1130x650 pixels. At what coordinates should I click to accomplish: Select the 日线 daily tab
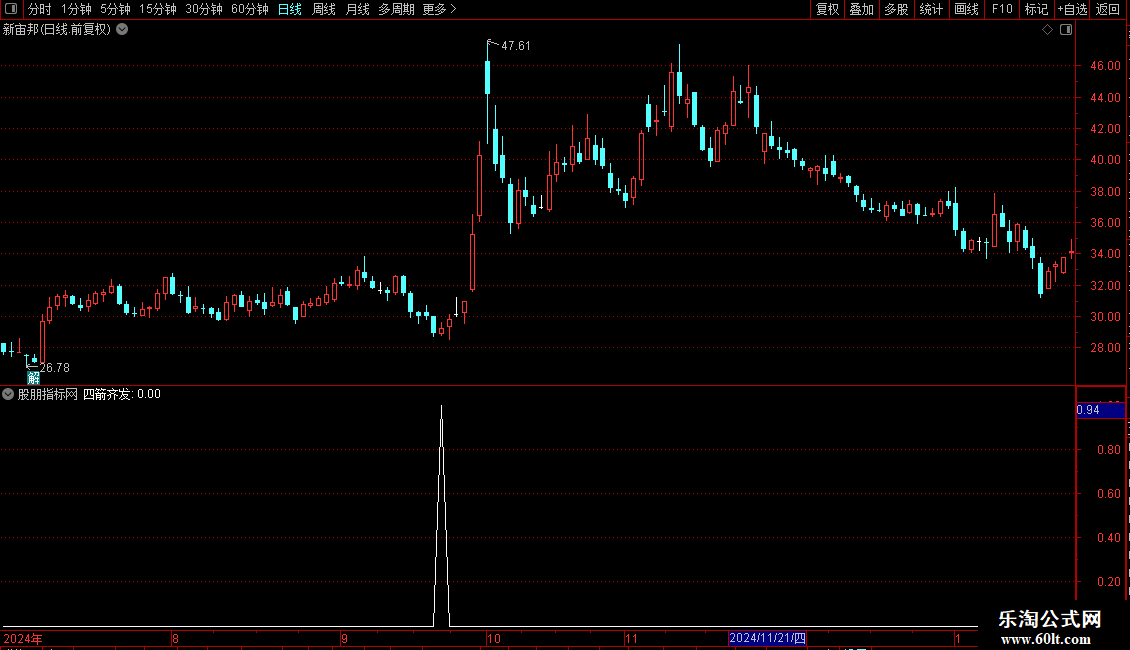point(290,9)
